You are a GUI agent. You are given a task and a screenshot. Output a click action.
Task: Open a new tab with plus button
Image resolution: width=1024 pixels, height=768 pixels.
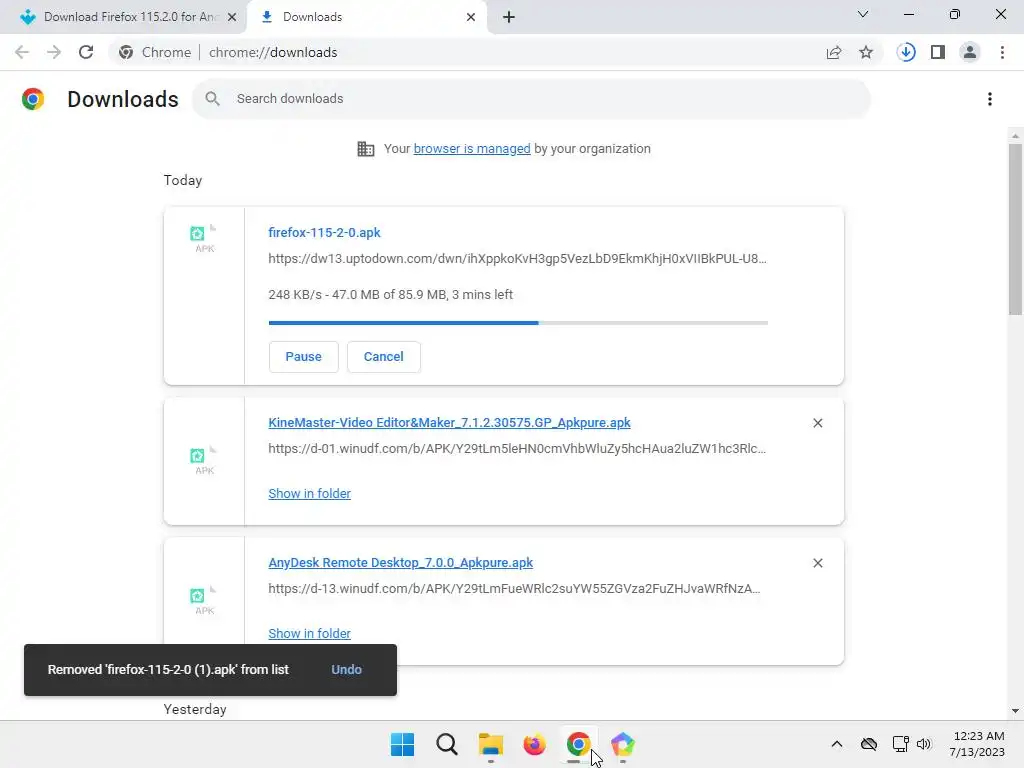pos(509,17)
